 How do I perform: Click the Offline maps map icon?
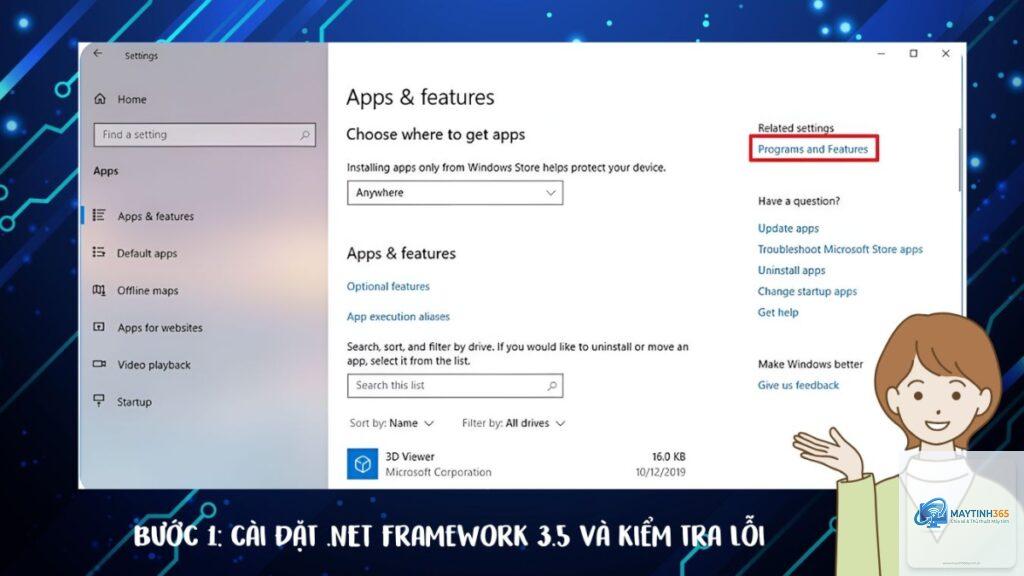pyautogui.click(x=99, y=289)
